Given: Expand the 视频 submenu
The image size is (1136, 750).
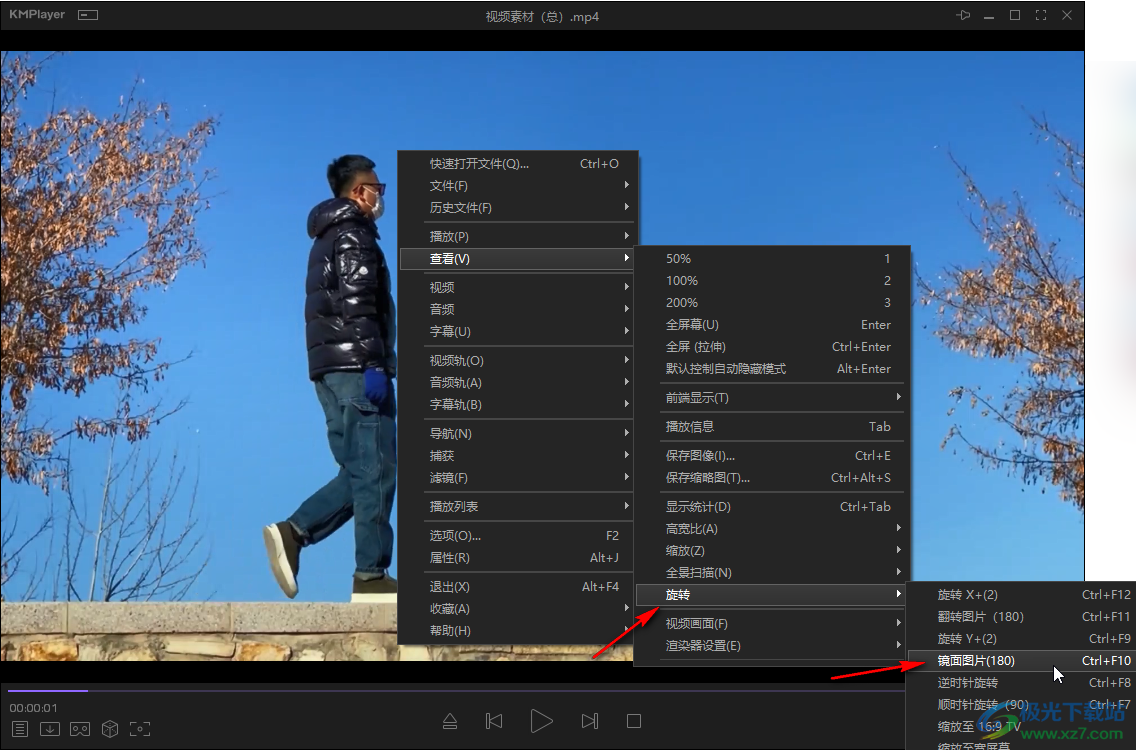Looking at the screenshot, I should [x=517, y=288].
